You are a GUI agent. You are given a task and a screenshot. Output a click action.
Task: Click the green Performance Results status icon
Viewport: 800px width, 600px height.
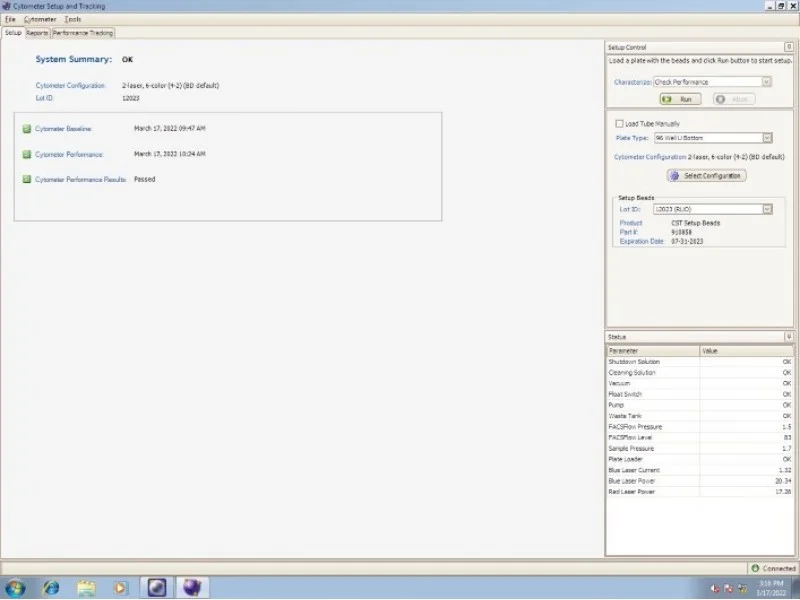tap(27, 179)
